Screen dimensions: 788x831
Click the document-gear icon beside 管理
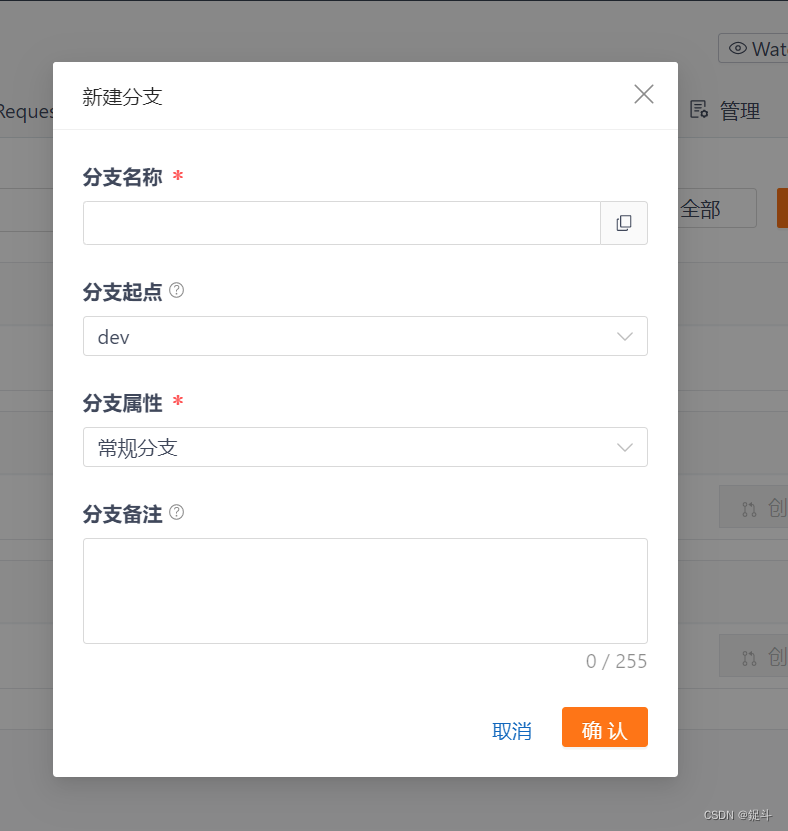tap(700, 110)
